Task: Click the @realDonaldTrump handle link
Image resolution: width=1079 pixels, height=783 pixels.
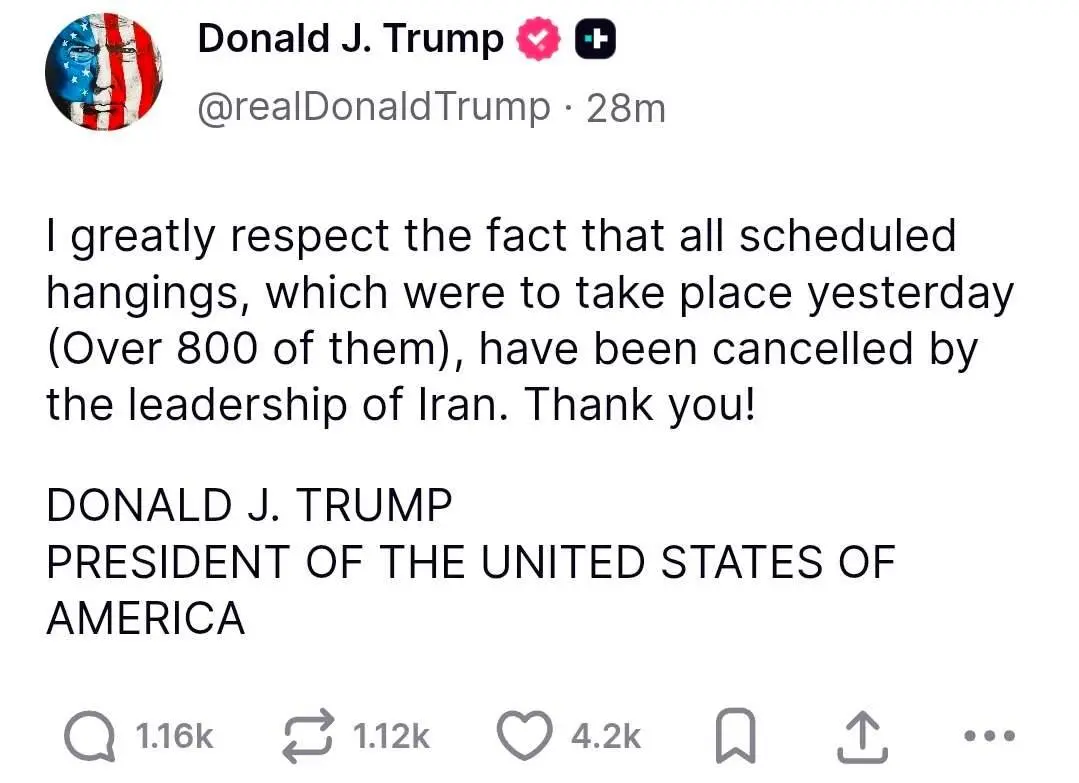Action: tap(374, 107)
